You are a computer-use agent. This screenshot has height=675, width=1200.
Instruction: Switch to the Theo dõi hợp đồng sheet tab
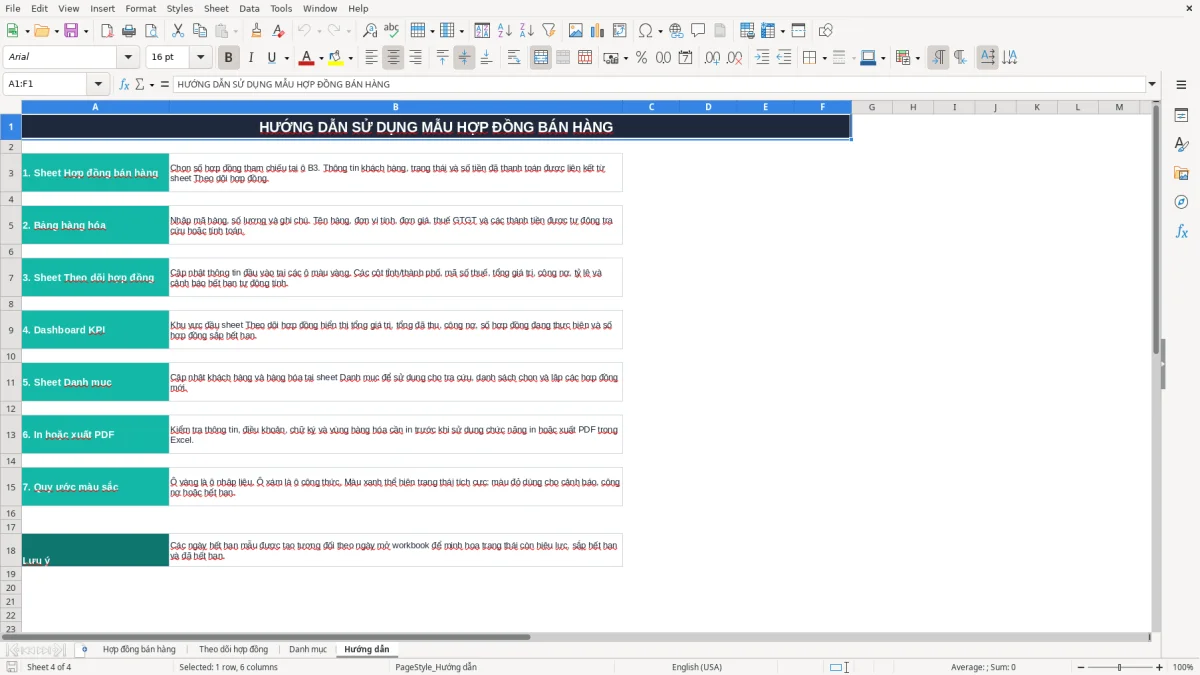233,649
